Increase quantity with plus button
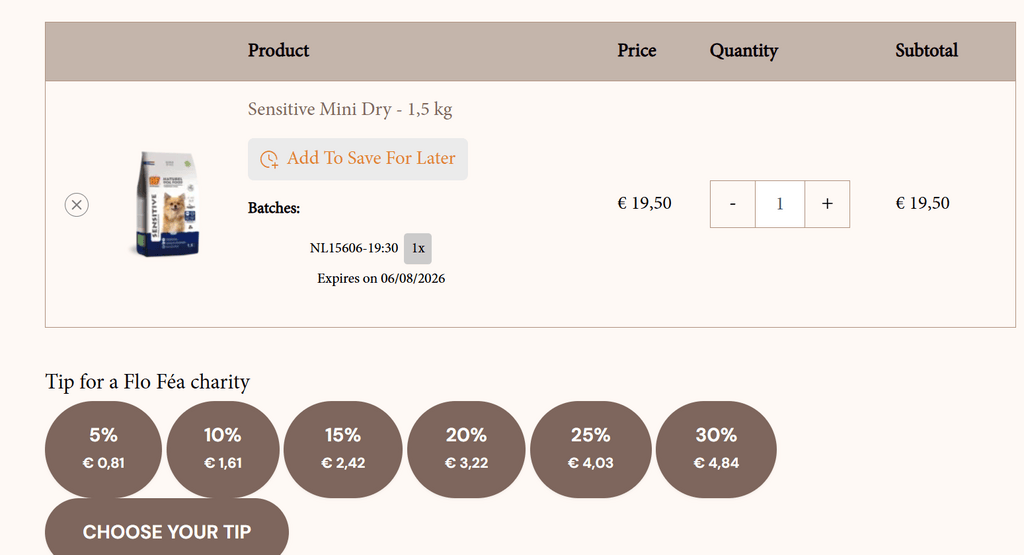This screenshot has height=555, width=1024. pos(827,204)
